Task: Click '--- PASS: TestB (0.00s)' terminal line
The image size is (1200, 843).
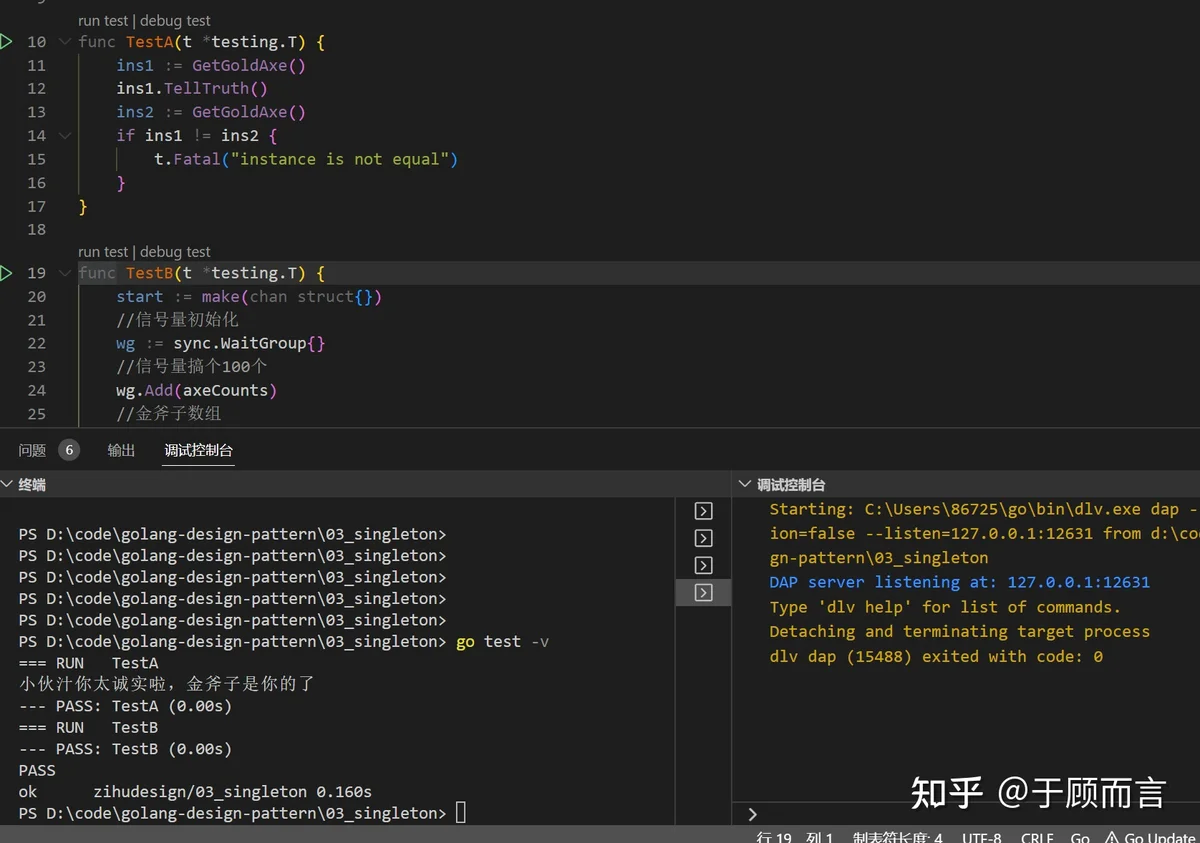Action: pyautogui.click(x=125, y=749)
